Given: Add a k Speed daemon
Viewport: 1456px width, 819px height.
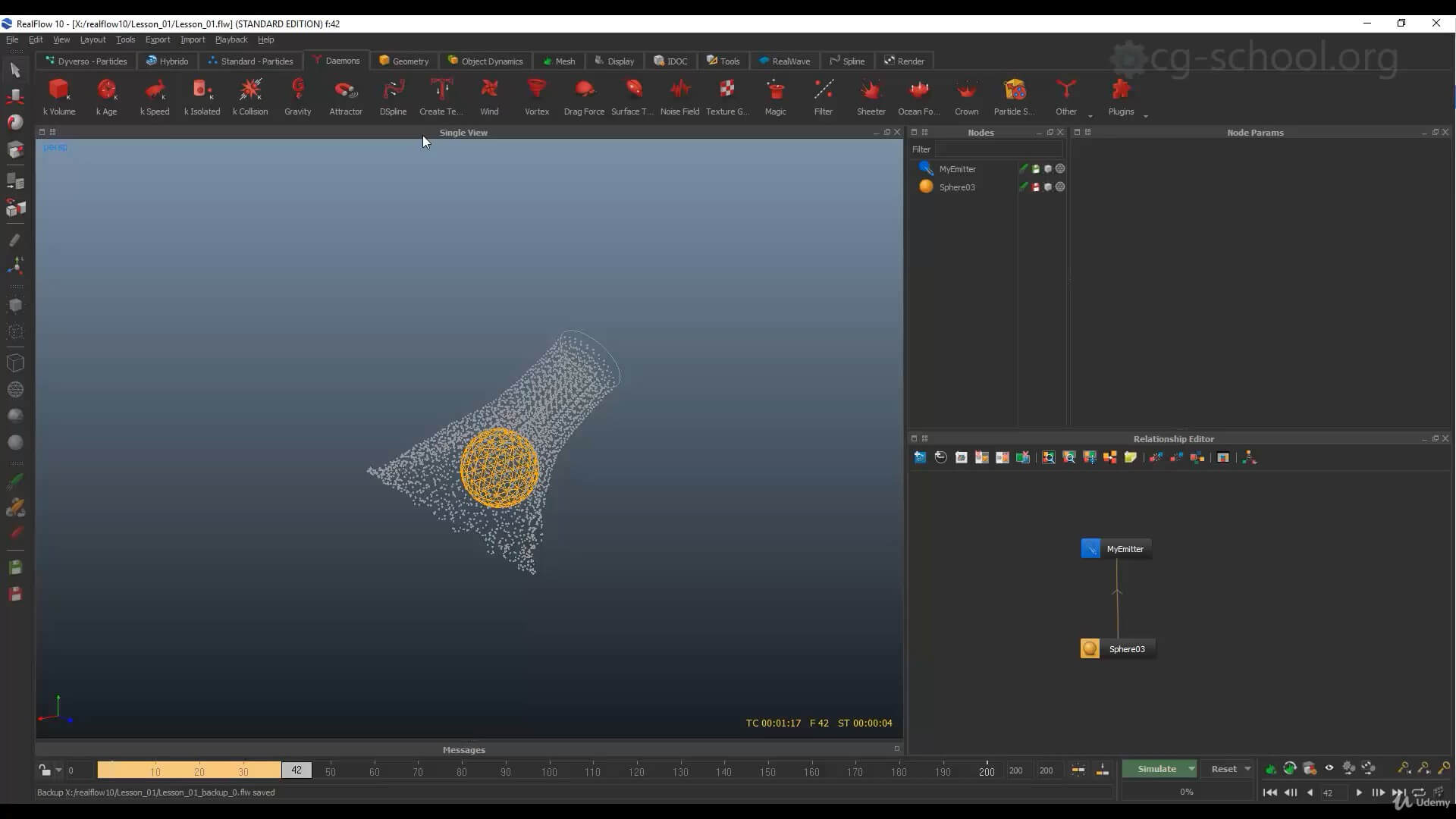Looking at the screenshot, I should click(155, 97).
